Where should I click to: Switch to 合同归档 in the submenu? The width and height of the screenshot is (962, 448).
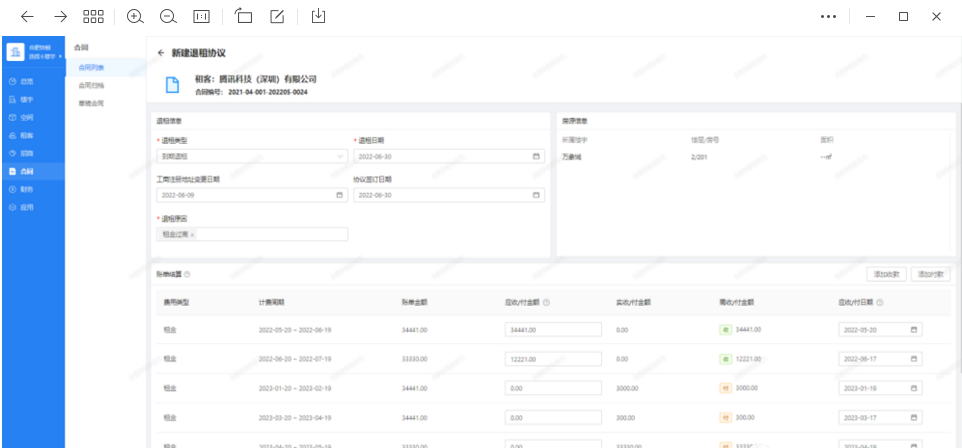tap(91, 86)
